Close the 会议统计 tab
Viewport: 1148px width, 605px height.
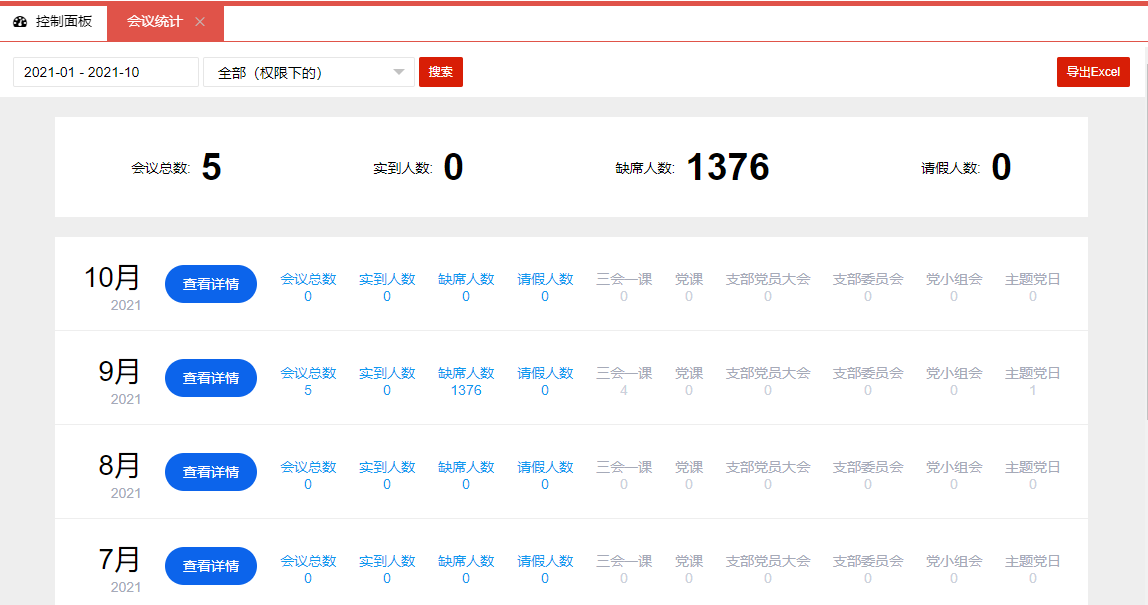tap(200, 22)
